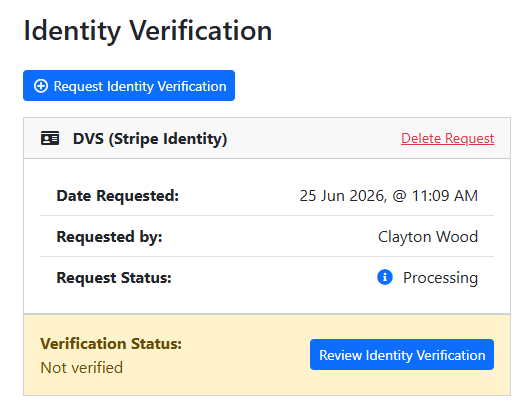Click the Request Status label
The width and height of the screenshot is (520, 405).
tap(114, 278)
